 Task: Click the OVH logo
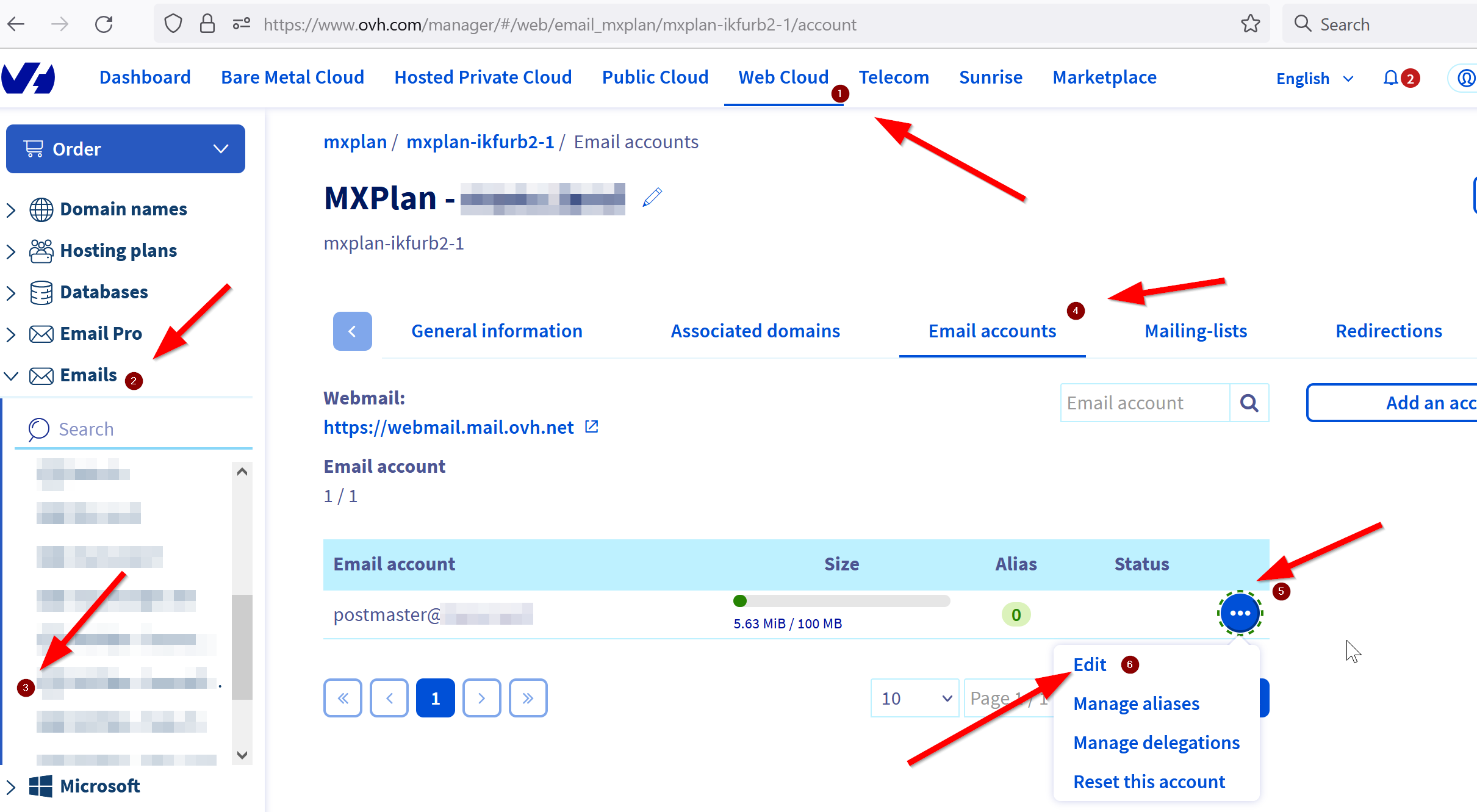tap(28, 78)
